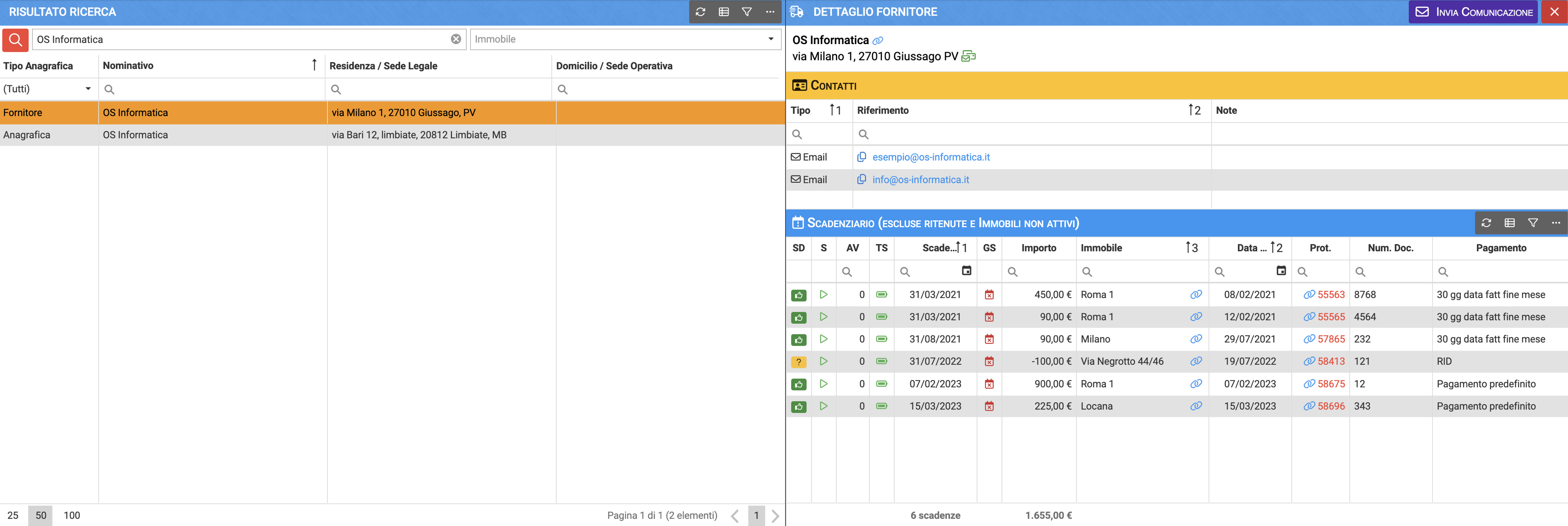The height and width of the screenshot is (526, 1568).
Task: Set page size to 100
Action: (72, 515)
